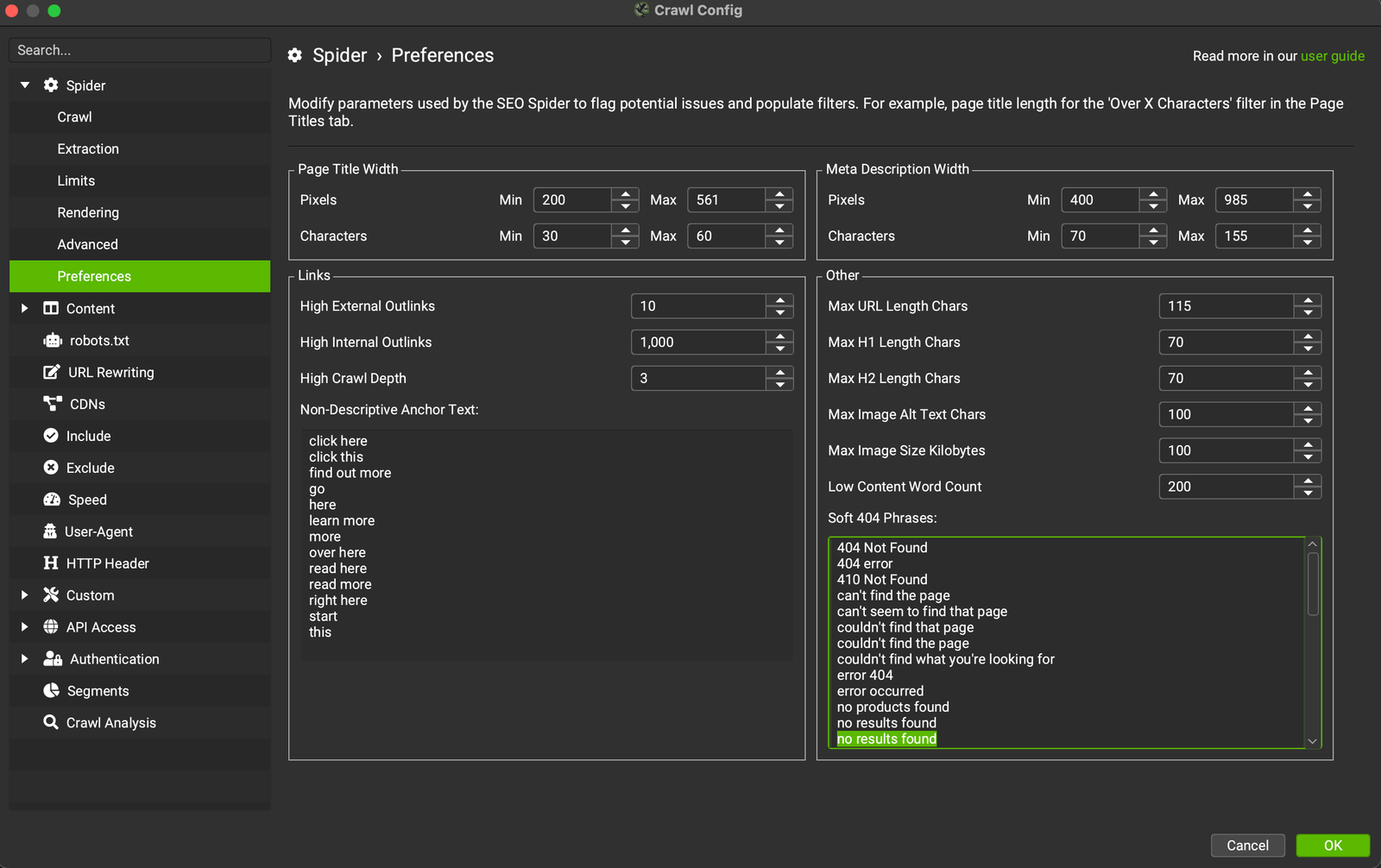Viewport: 1381px width, 868px height.
Task: Expand the API Access tree node
Action: click(24, 627)
